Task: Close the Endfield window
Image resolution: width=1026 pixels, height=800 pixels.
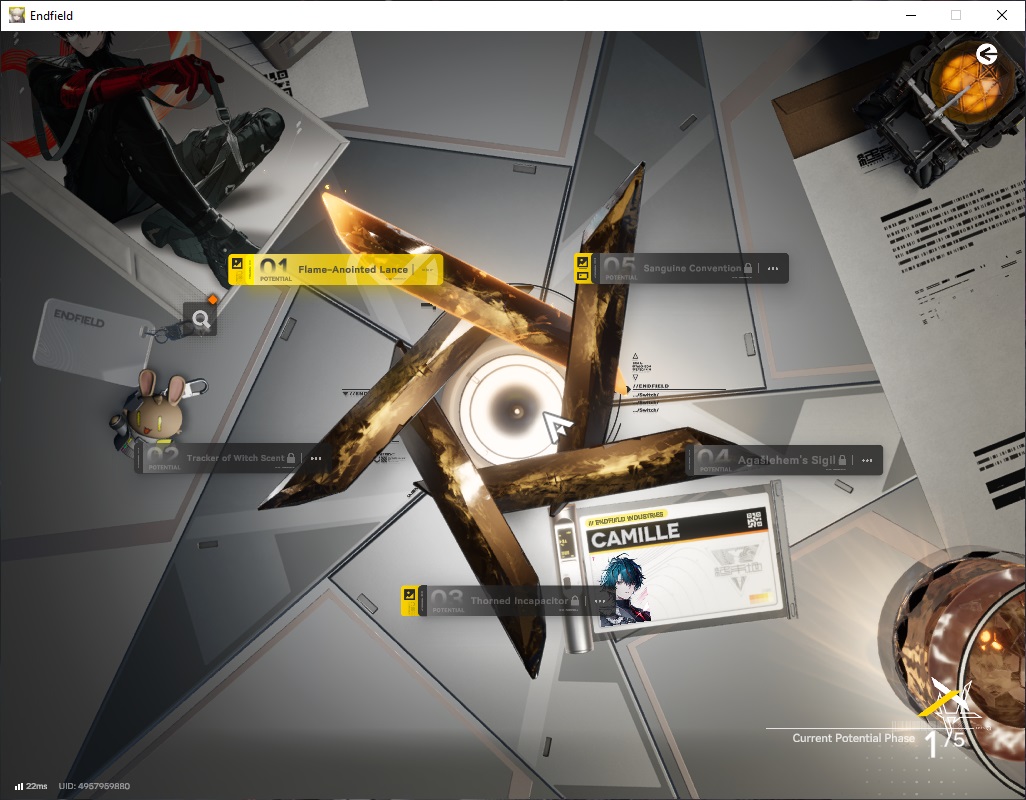Action: pyautogui.click(x=1001, y=15)
